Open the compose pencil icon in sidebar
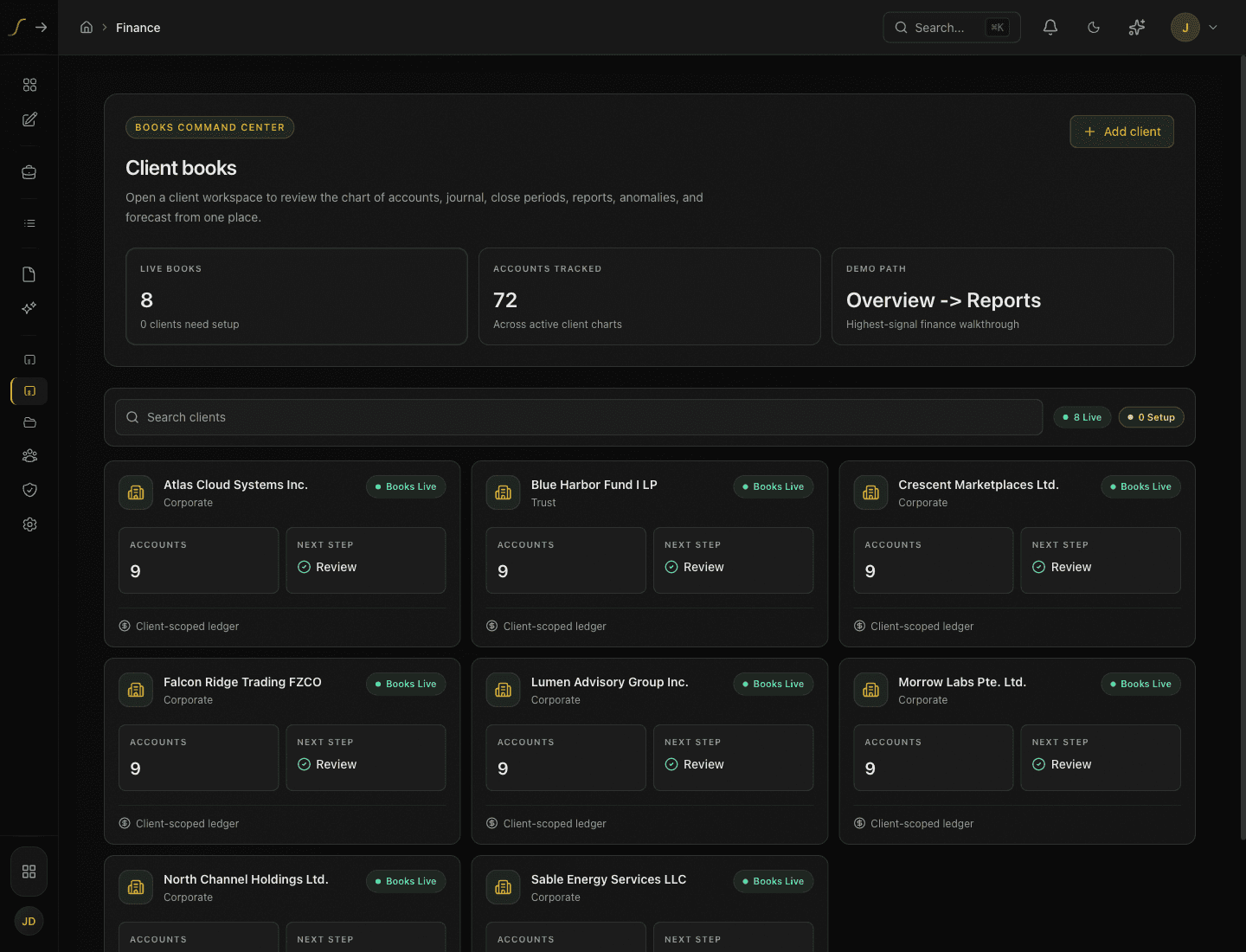The width and height of the screenshot is (1246, 952). 29,119
